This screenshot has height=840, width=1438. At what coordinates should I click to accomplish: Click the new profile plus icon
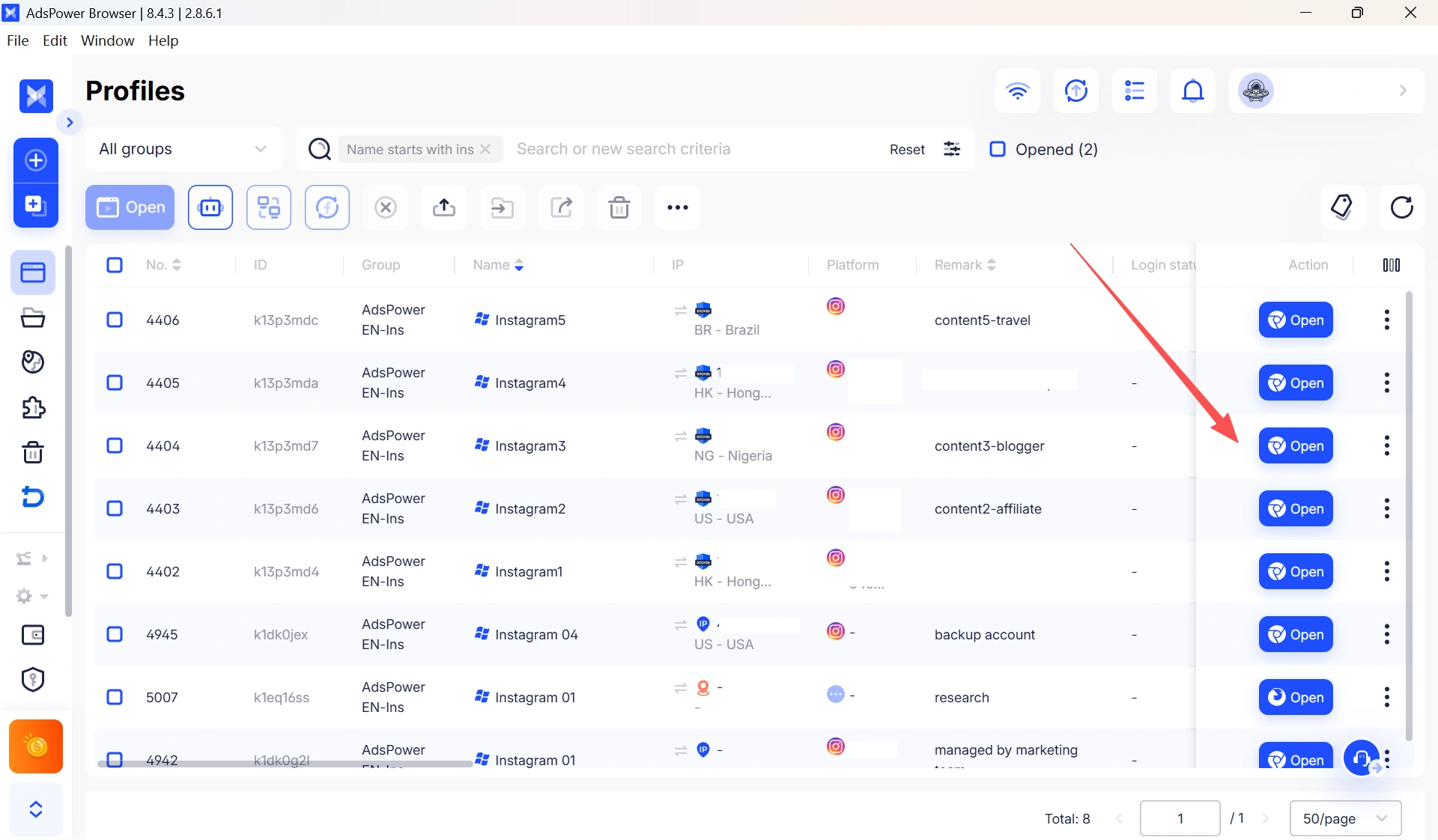tap(36, 160)
